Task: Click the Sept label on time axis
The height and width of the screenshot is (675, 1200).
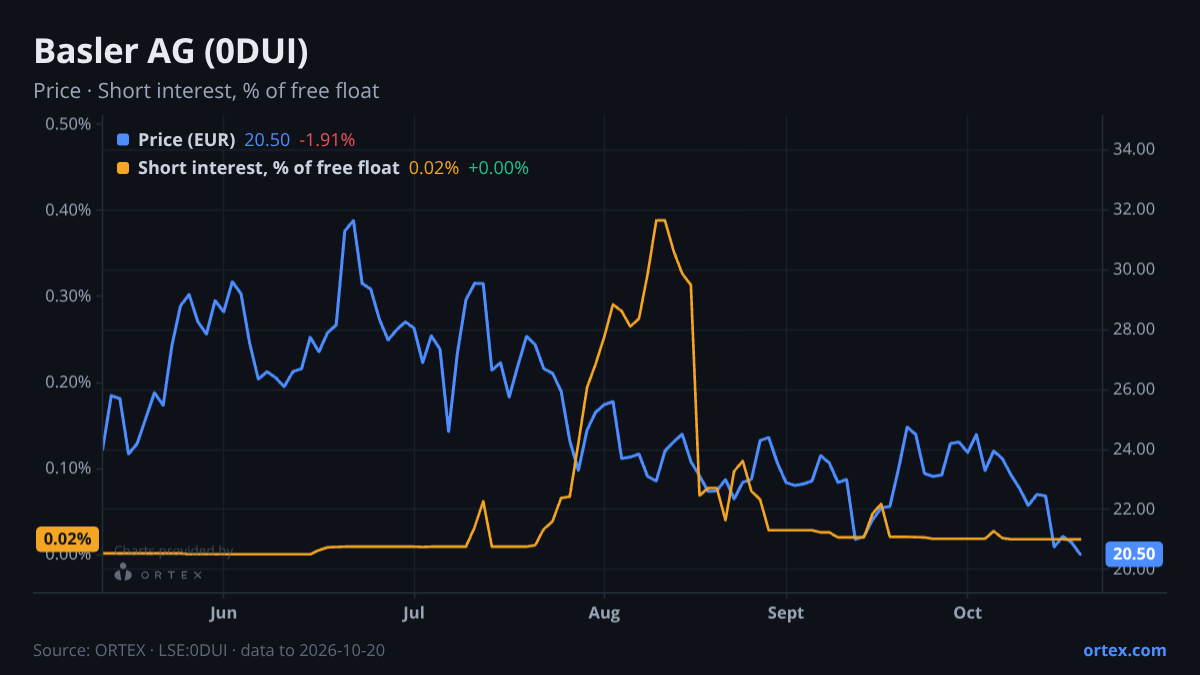Action: pyautogui.click(x=786, y=612)
